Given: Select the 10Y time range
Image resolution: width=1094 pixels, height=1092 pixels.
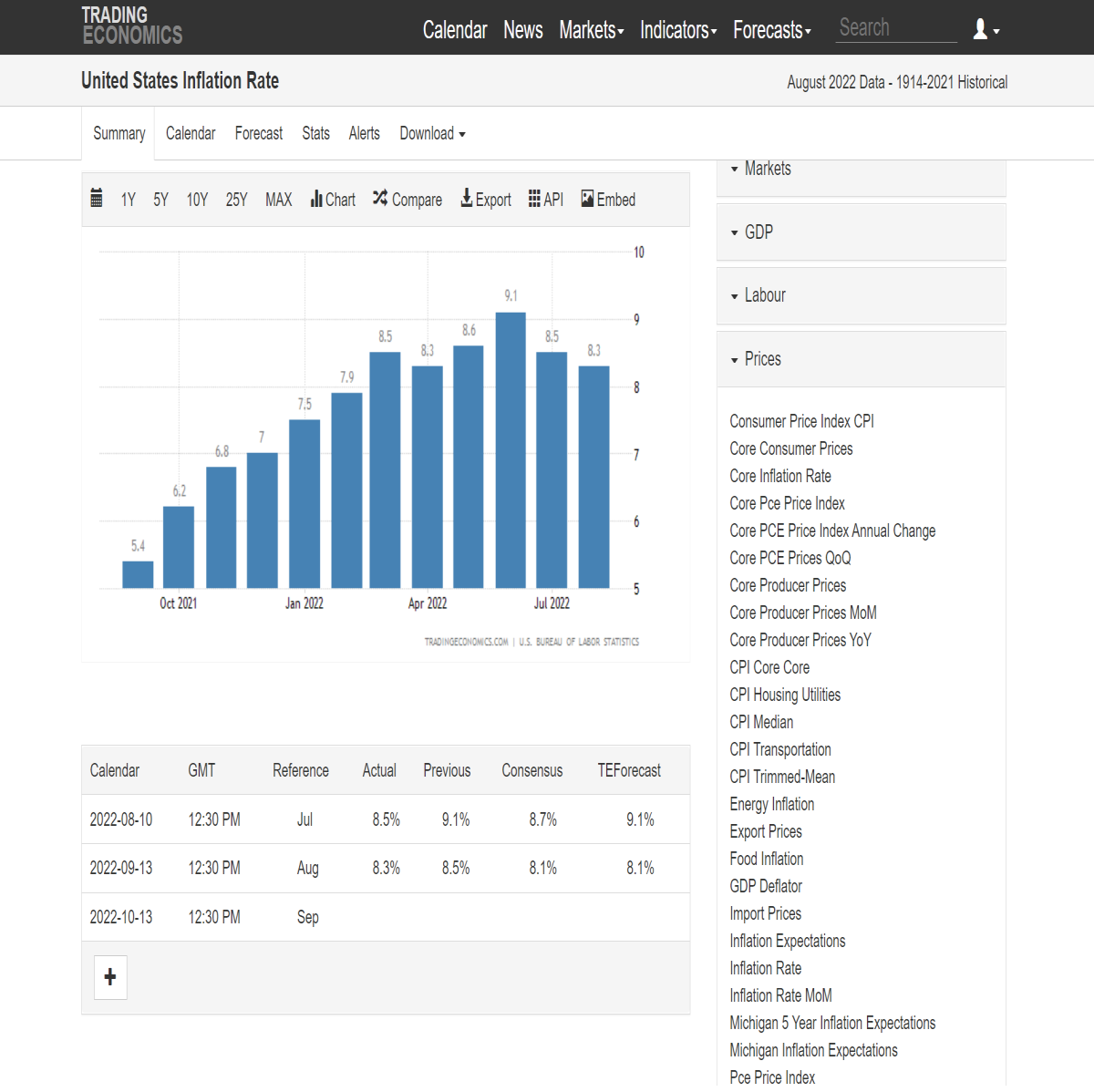Looking at the screenshot, I should click(197, 200).
